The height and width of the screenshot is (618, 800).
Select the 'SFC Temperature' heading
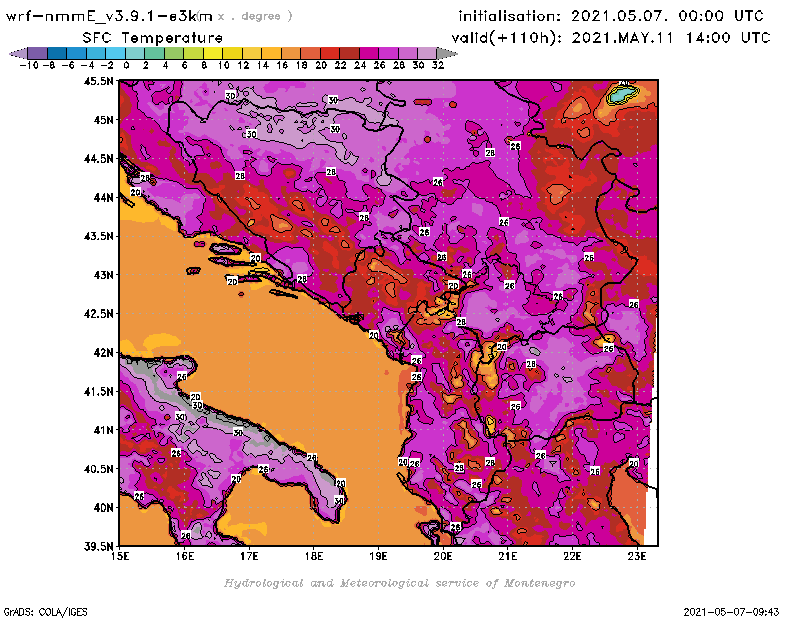tap(153, 38)
